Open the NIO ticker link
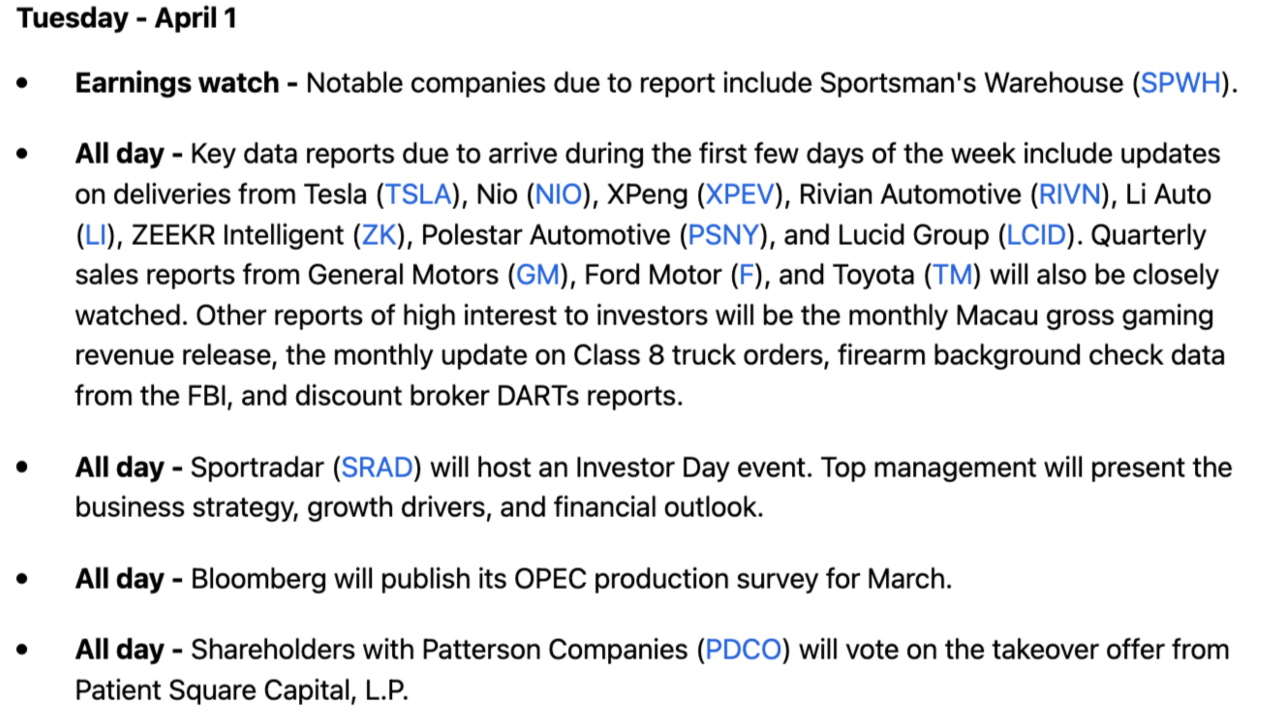 point(558,194)
